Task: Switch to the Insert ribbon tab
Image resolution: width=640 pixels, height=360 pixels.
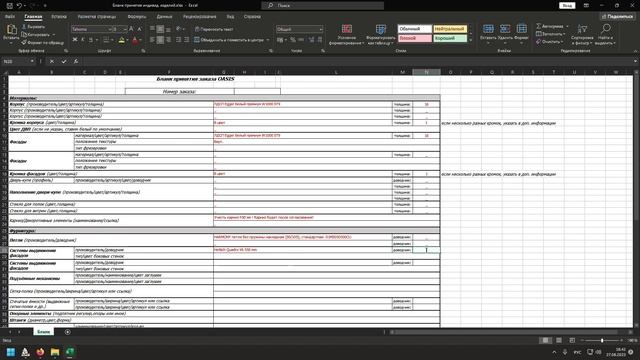Action: pyautogui.click(x=59, y=17)
